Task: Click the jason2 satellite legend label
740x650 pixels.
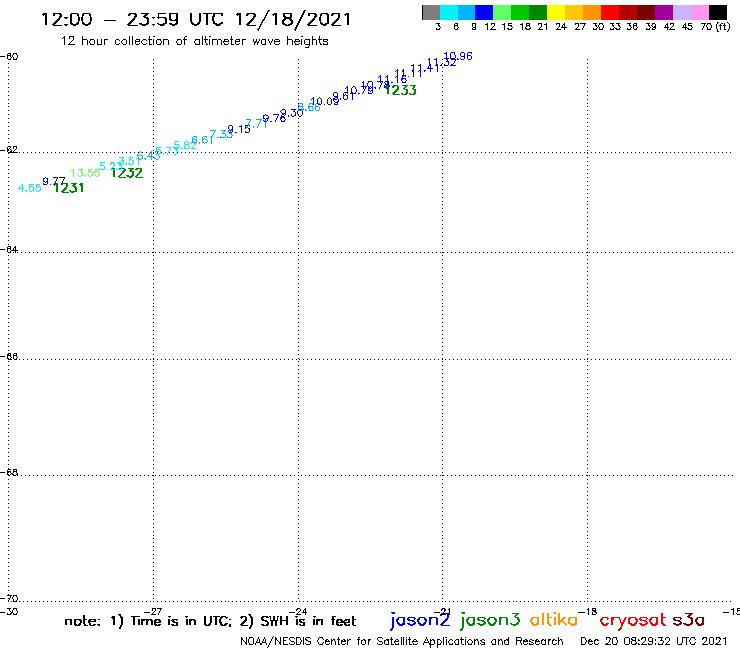Action: 420,620
